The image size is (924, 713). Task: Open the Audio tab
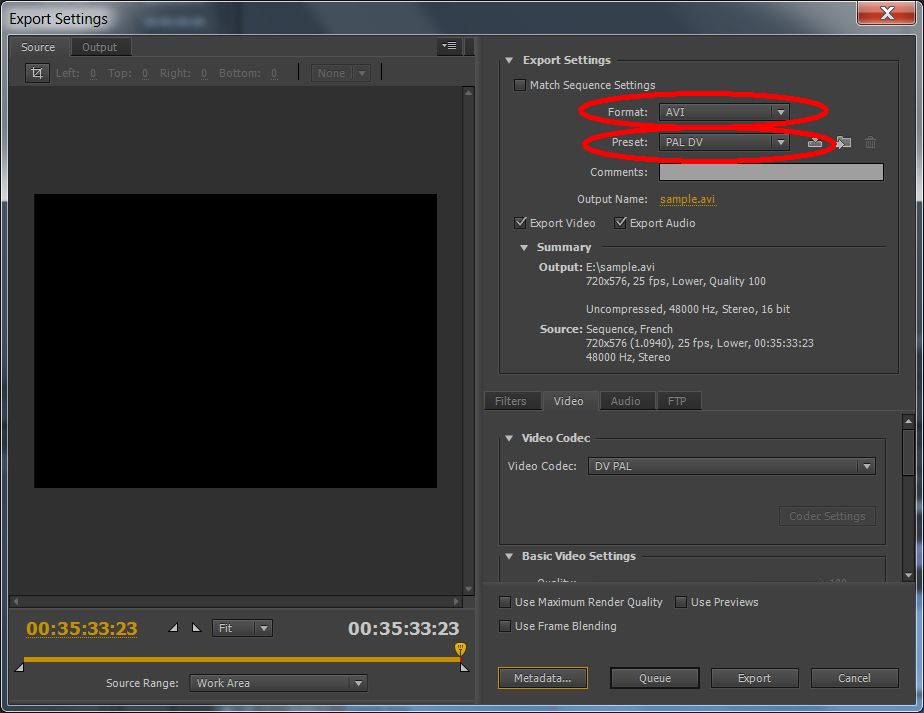pos(625,401)
